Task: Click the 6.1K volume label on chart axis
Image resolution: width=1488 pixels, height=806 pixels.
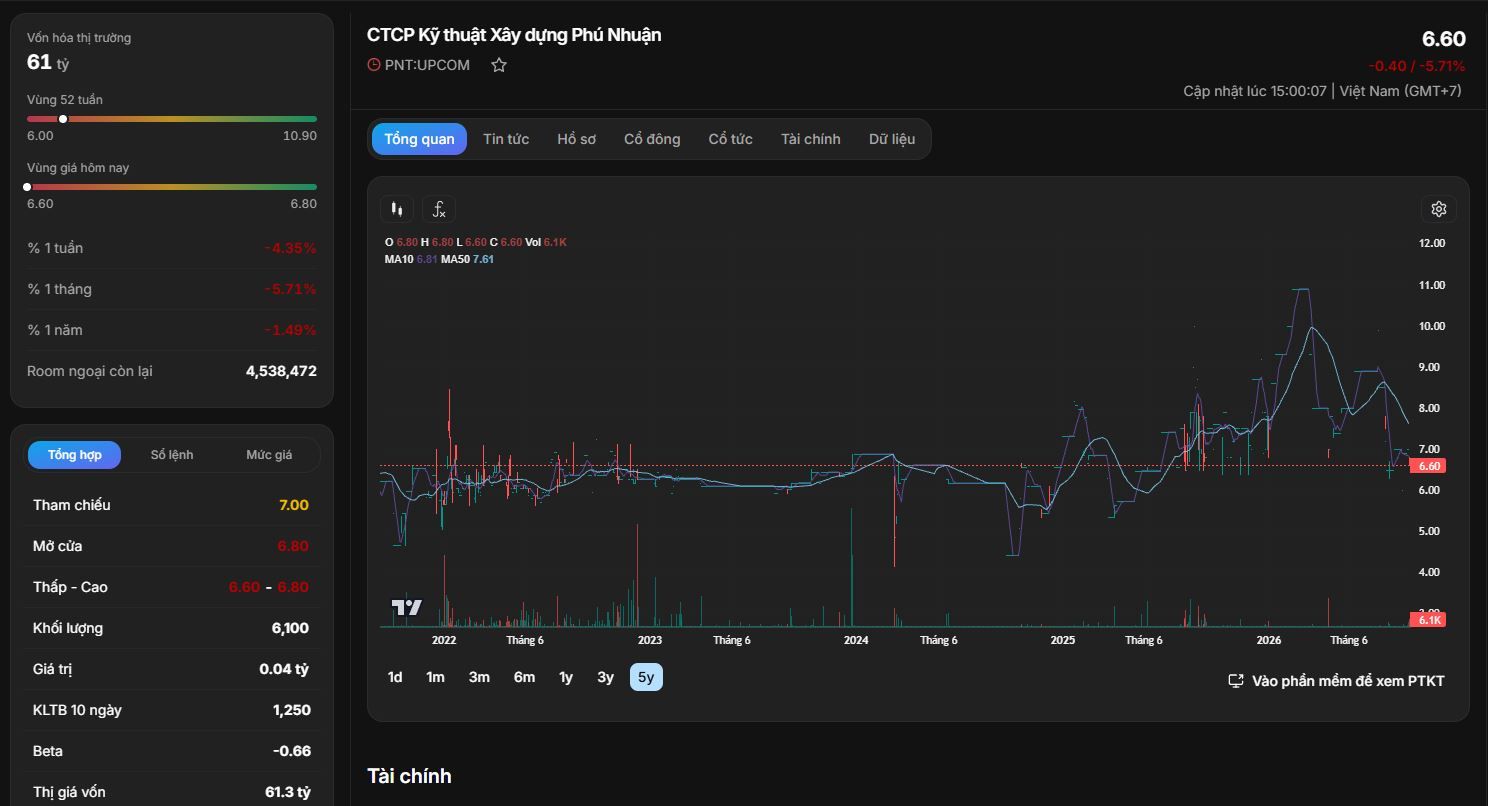Action: 1429,620
